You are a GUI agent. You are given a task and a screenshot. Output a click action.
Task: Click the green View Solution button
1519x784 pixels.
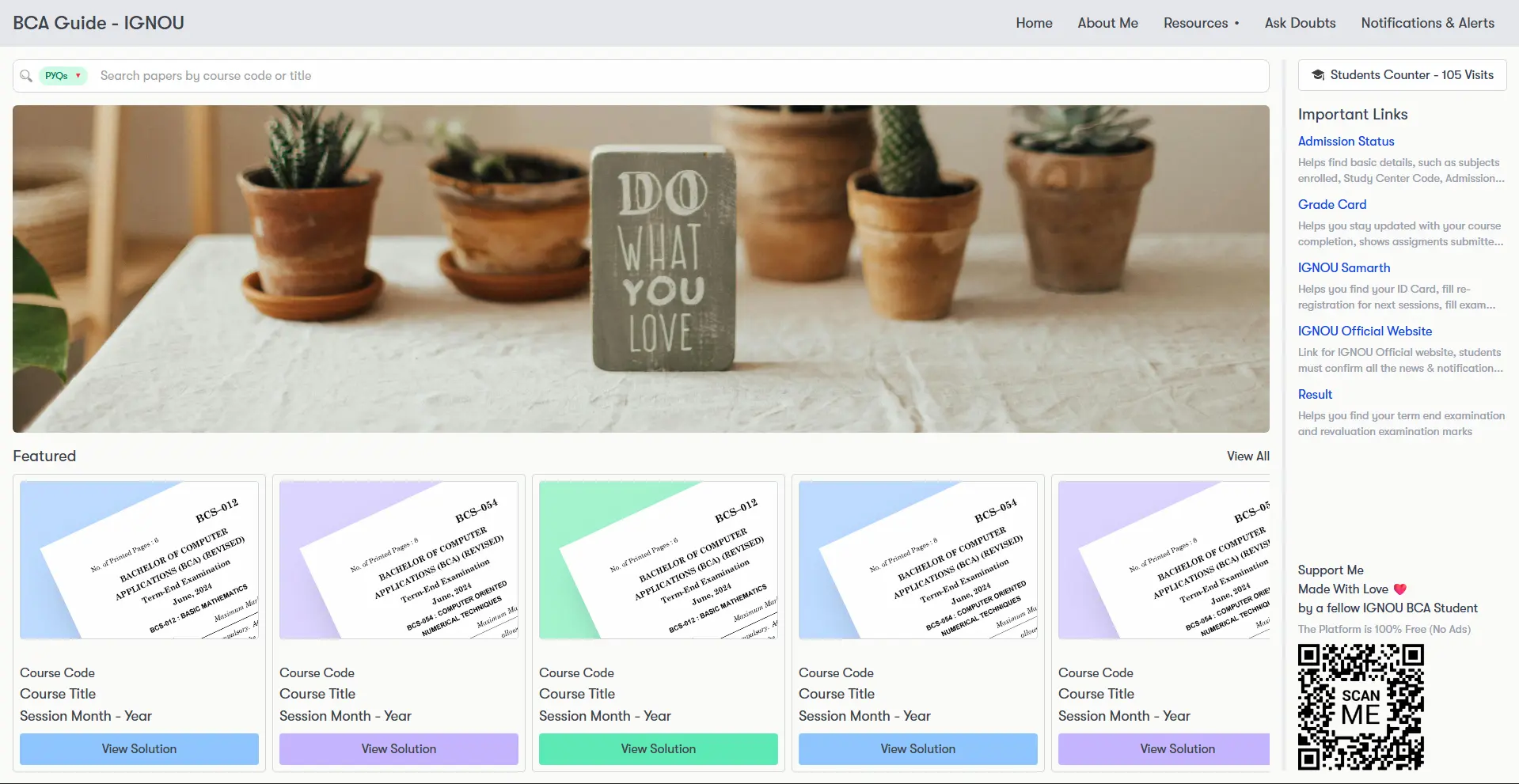click(658, 748)
